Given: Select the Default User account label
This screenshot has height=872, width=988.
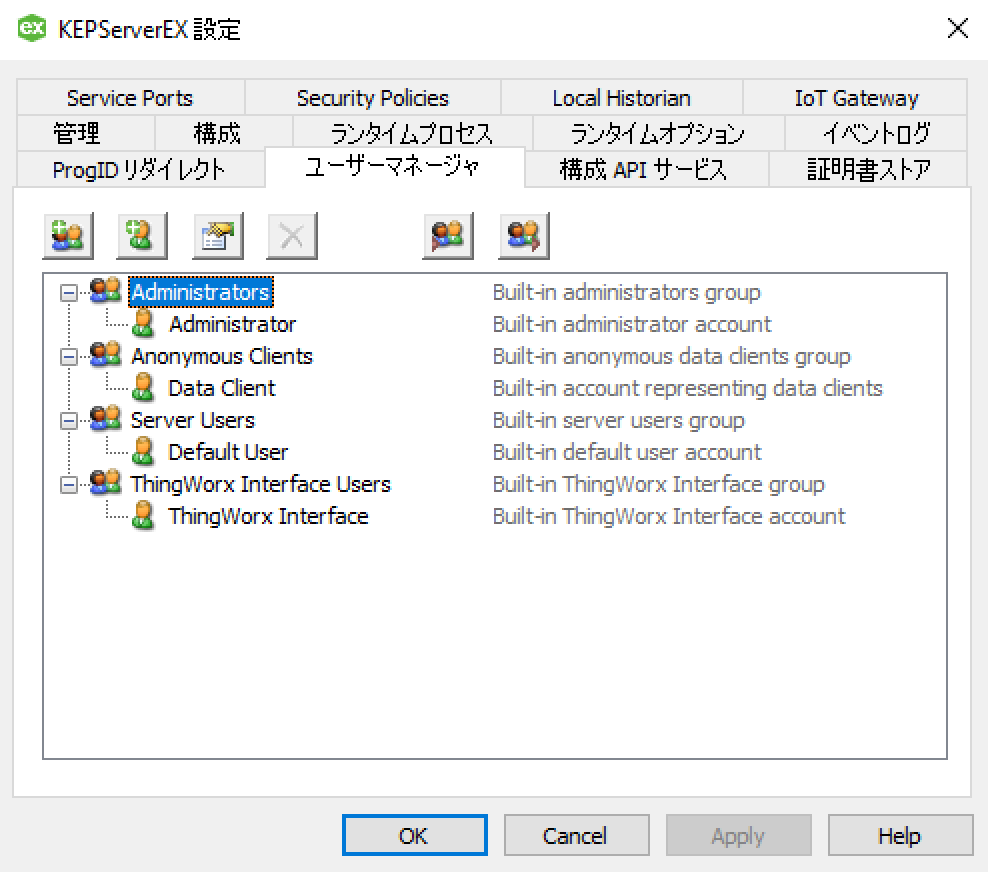Looking at the screenshot, I should click(x=228, y=452).
